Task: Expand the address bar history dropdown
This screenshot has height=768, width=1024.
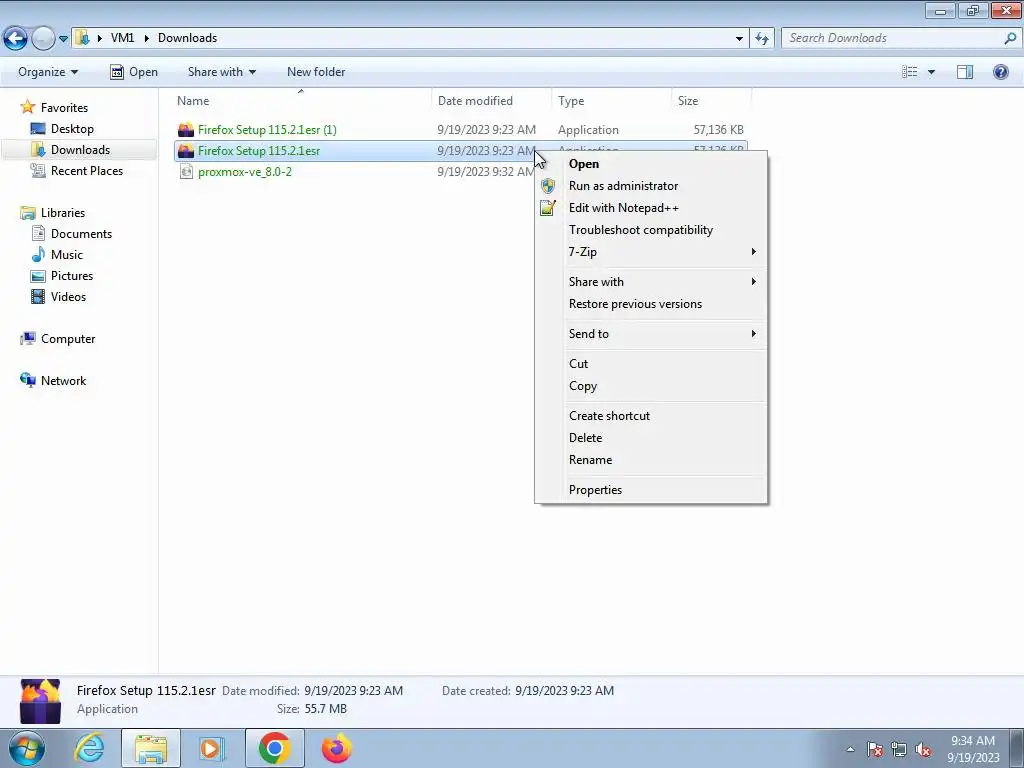Action: coord(739,39)
